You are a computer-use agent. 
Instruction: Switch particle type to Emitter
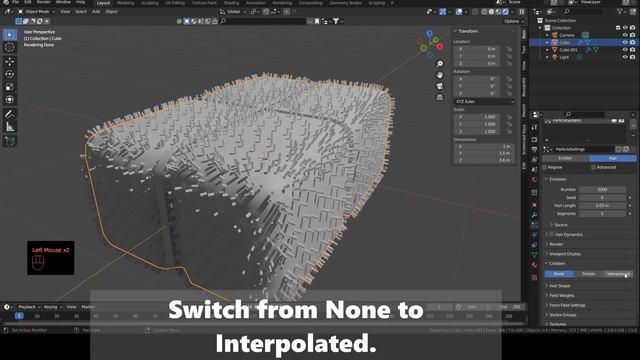(565, 158)
